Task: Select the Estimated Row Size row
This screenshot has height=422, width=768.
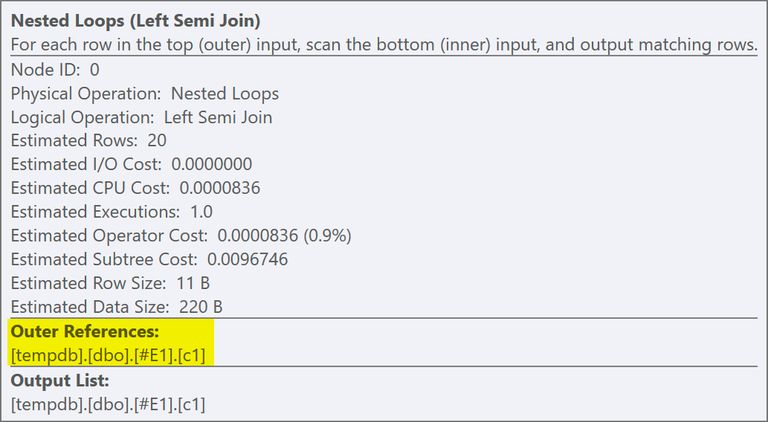Action: 110,283
